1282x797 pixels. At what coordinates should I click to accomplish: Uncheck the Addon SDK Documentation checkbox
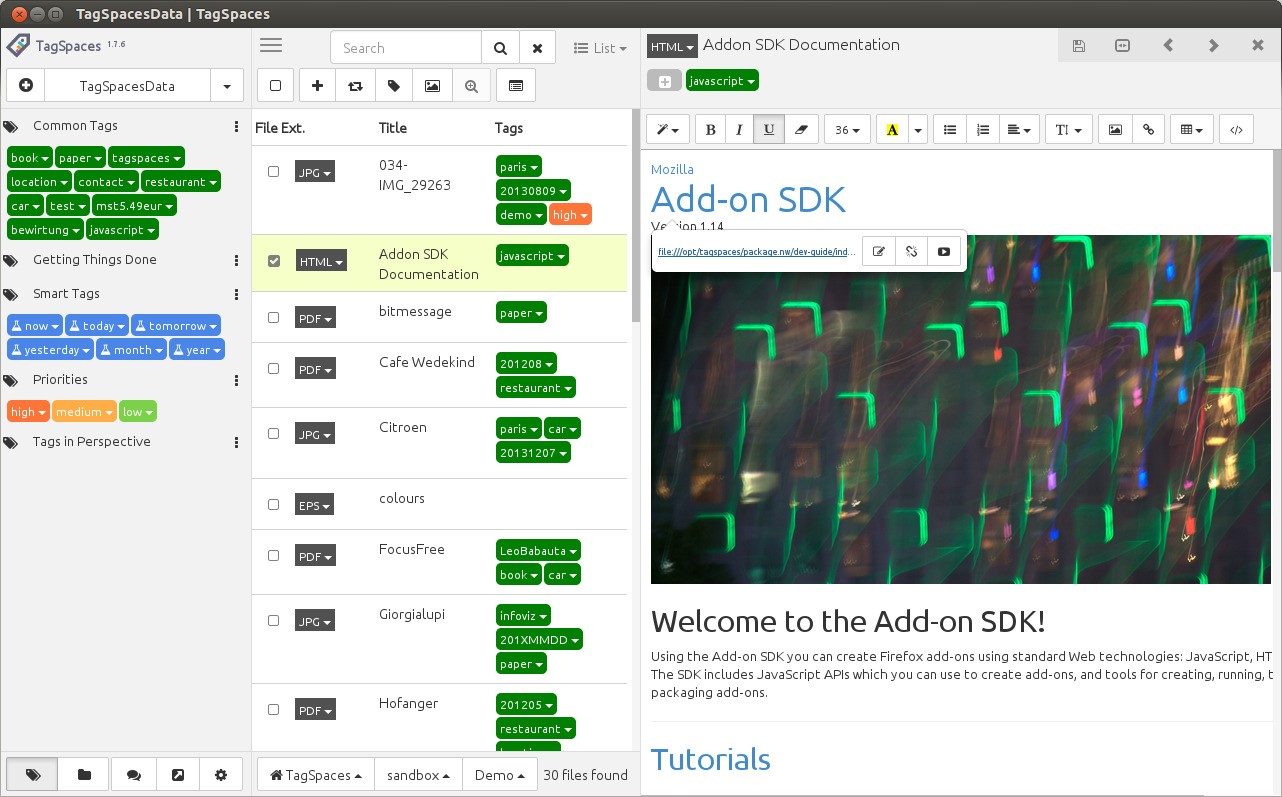coord(274,261)
